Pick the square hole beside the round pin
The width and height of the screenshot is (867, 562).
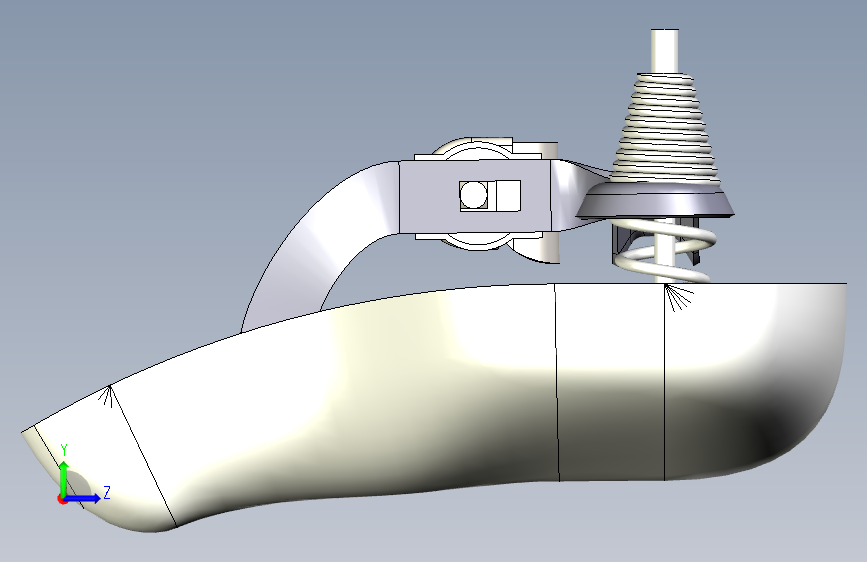coord(508,196)
